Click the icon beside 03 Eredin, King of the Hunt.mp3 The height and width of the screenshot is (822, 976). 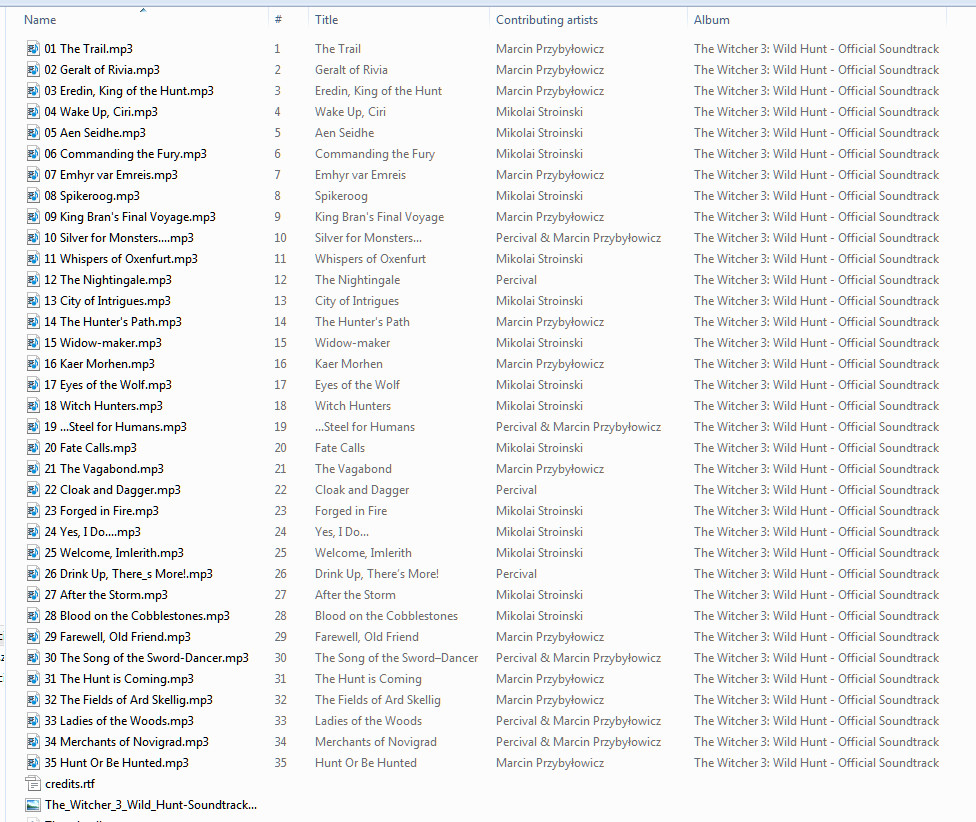(33, 91)
